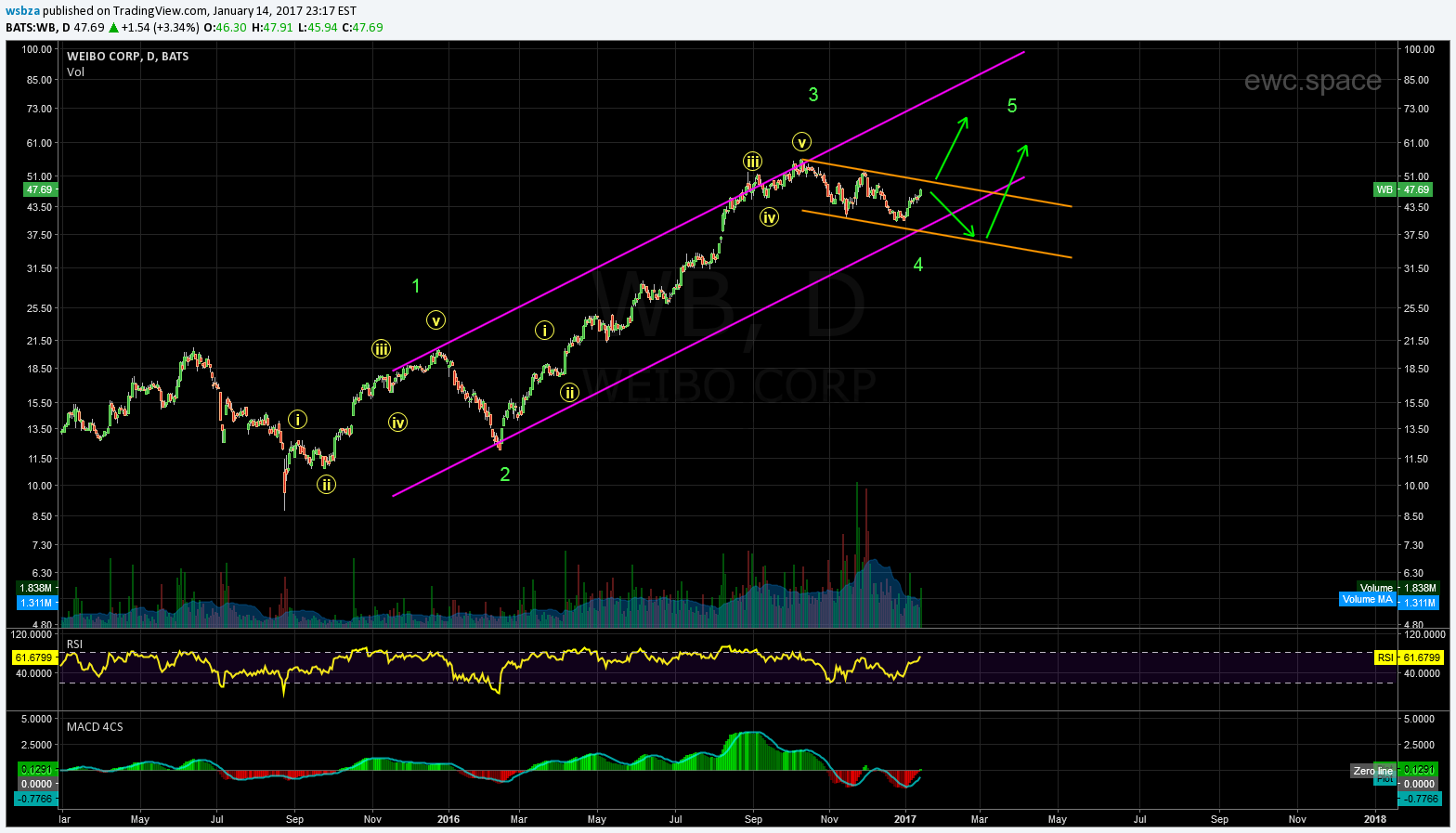Select the green wave 3 label
The width and height of the screenshot is (1456, 833).
813,95
